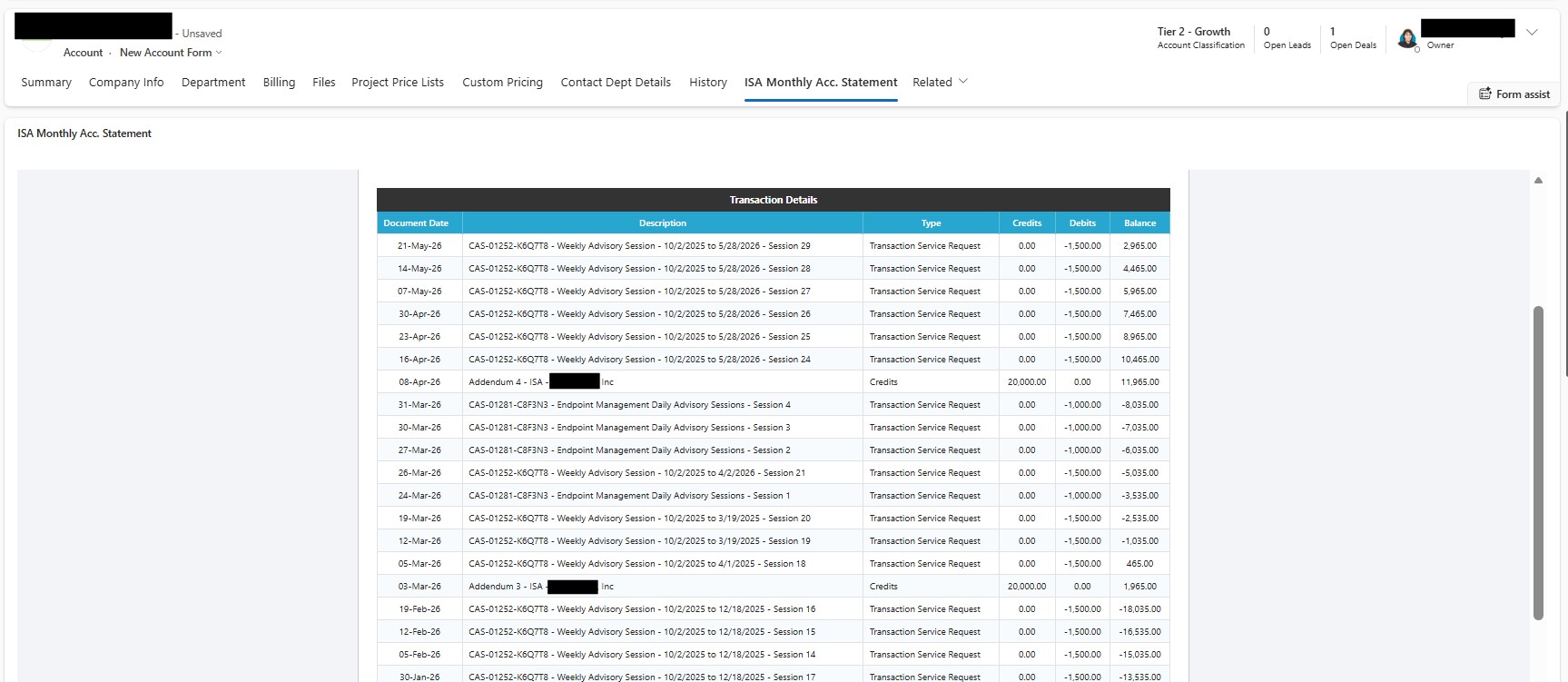
Task: Click the Account entity label
Action: pos(83,53)
